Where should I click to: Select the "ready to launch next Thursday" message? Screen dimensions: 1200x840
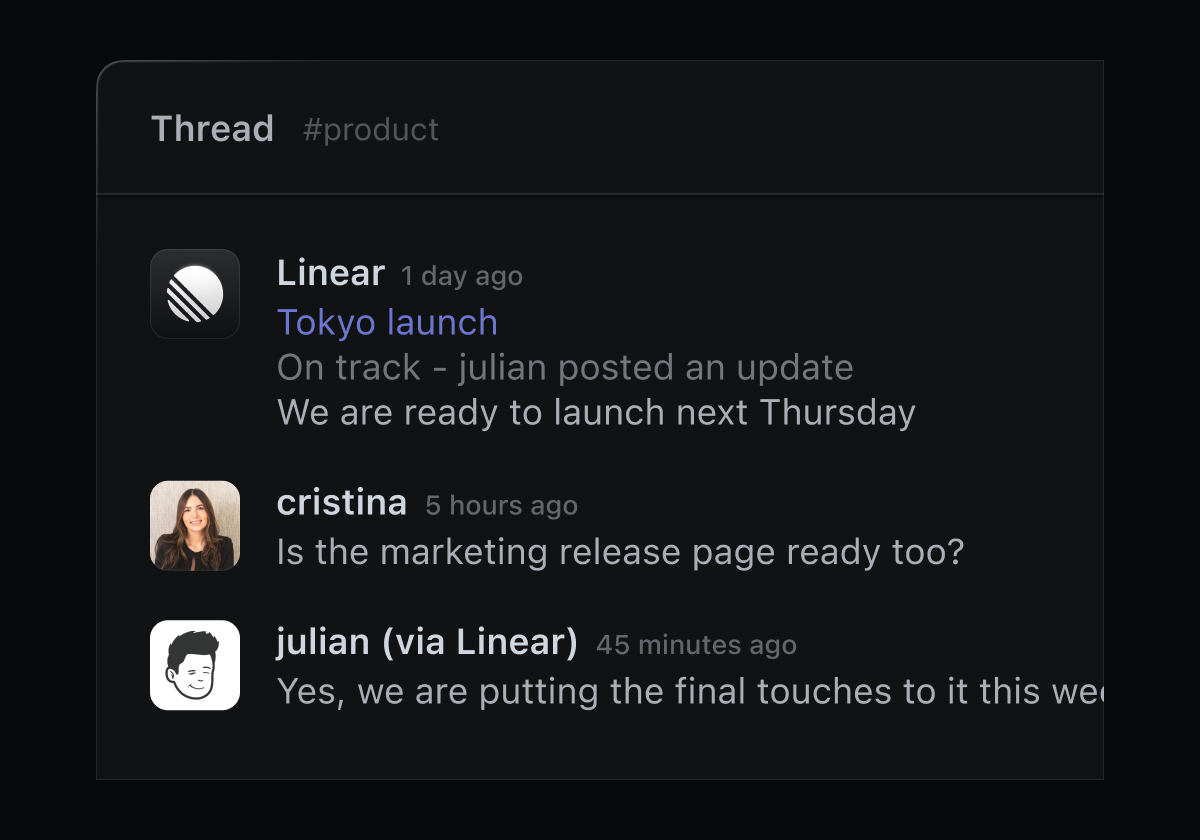[596, 412]
